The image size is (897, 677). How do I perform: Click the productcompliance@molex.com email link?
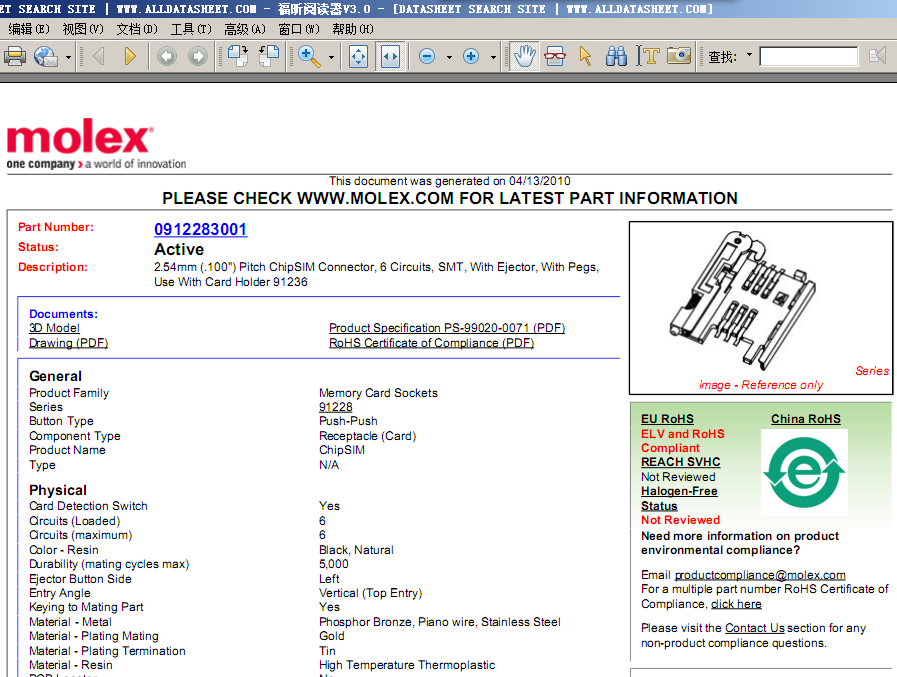760,575
